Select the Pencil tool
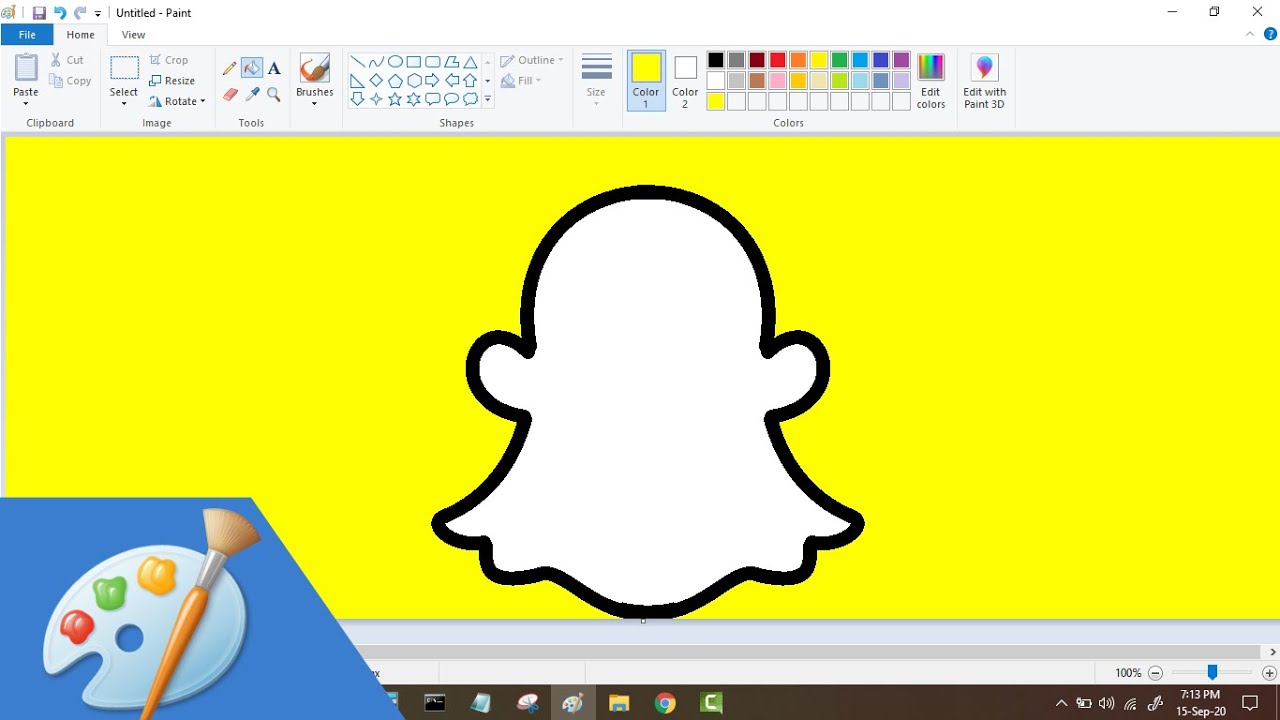1280x720 pixels. (x=230, y=68)
